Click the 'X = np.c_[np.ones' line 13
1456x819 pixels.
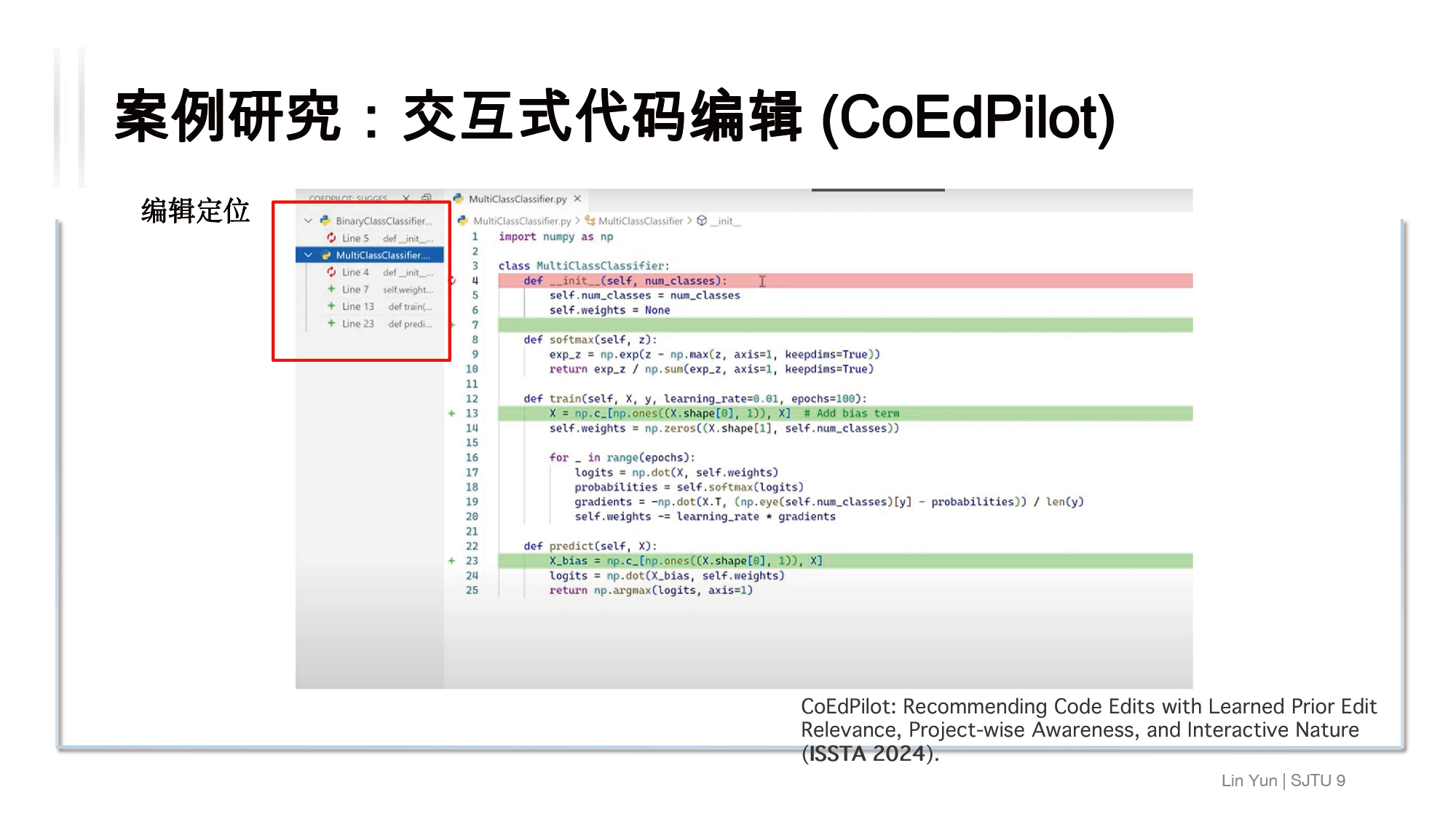click(x=845, y=414)
